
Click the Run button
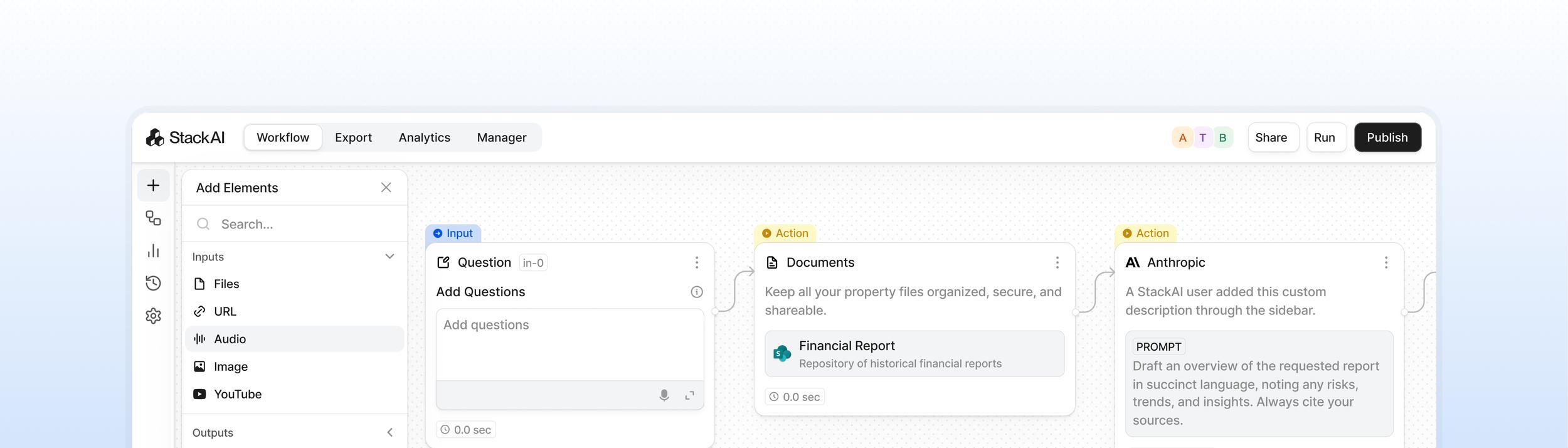pos(1324,137)
